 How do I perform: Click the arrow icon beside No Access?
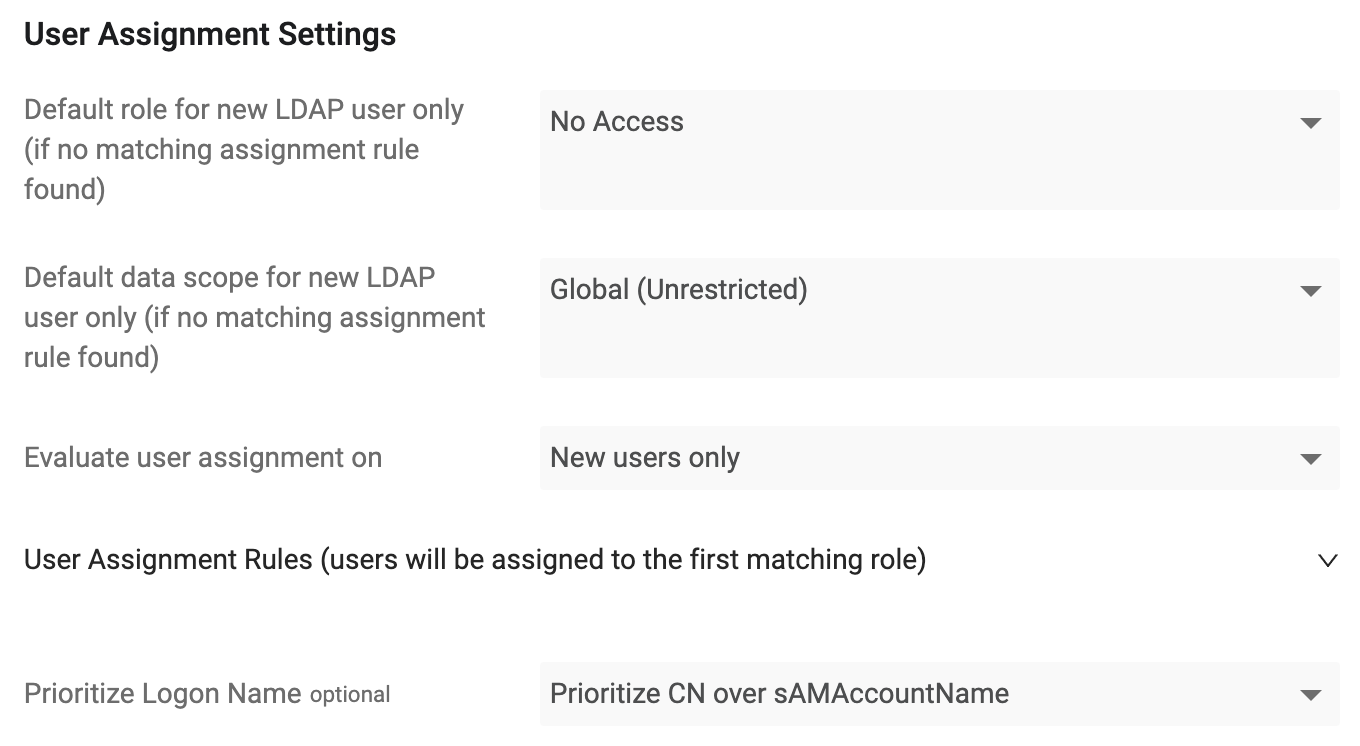[1310, 123]
